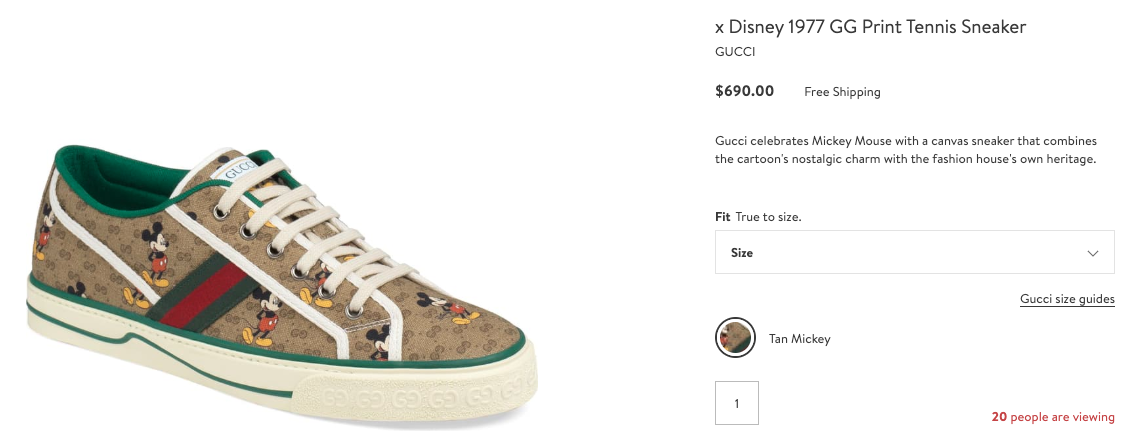Select the Tan Mickey color swatch

735,338
